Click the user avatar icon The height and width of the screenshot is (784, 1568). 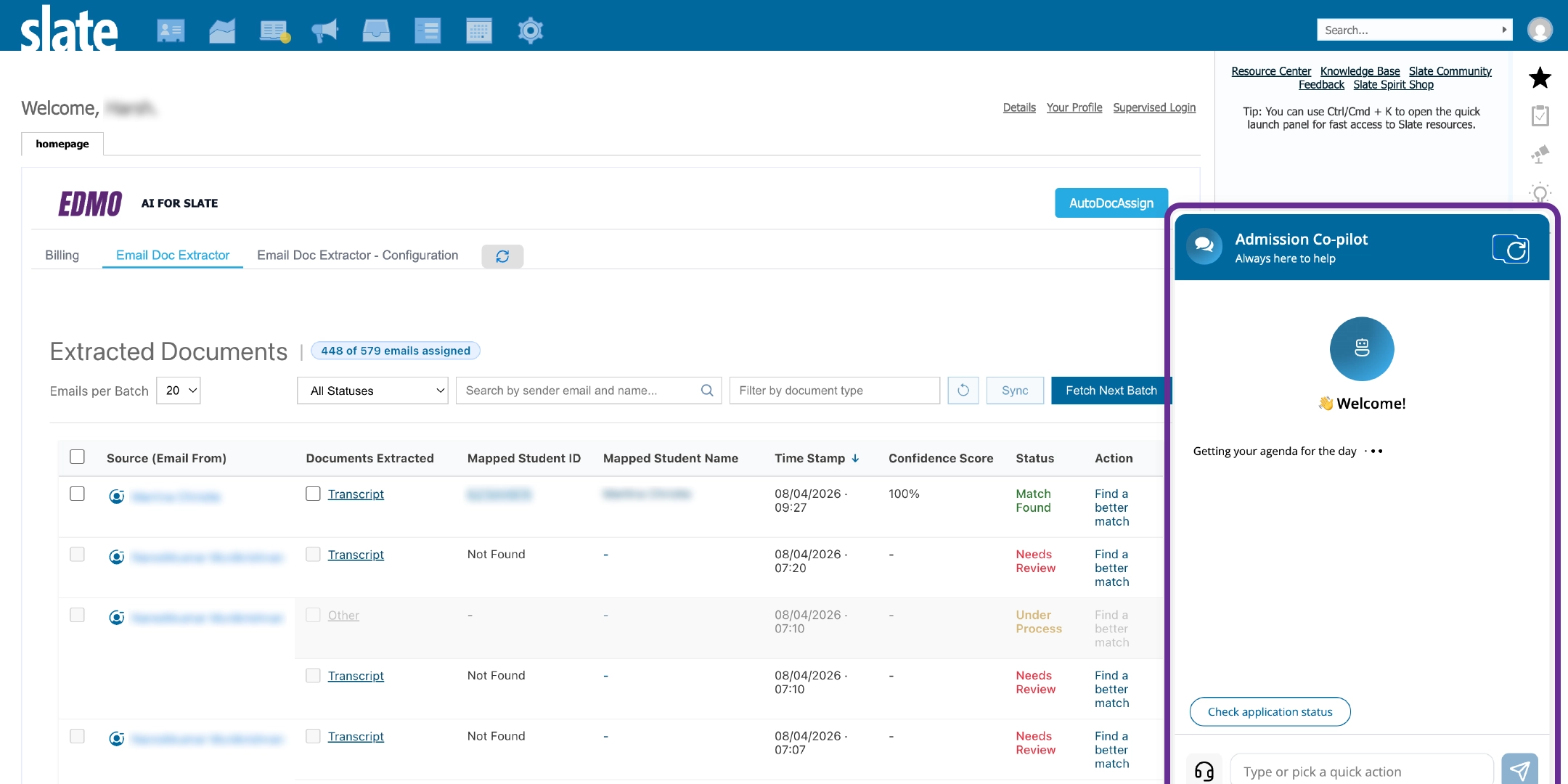[x=1540, y=30]
